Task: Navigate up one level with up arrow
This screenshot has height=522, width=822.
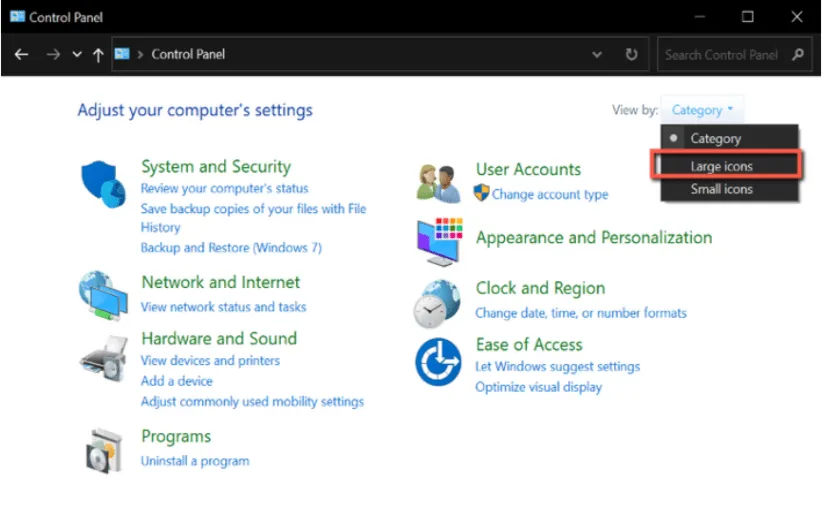Action: point(97,55)
